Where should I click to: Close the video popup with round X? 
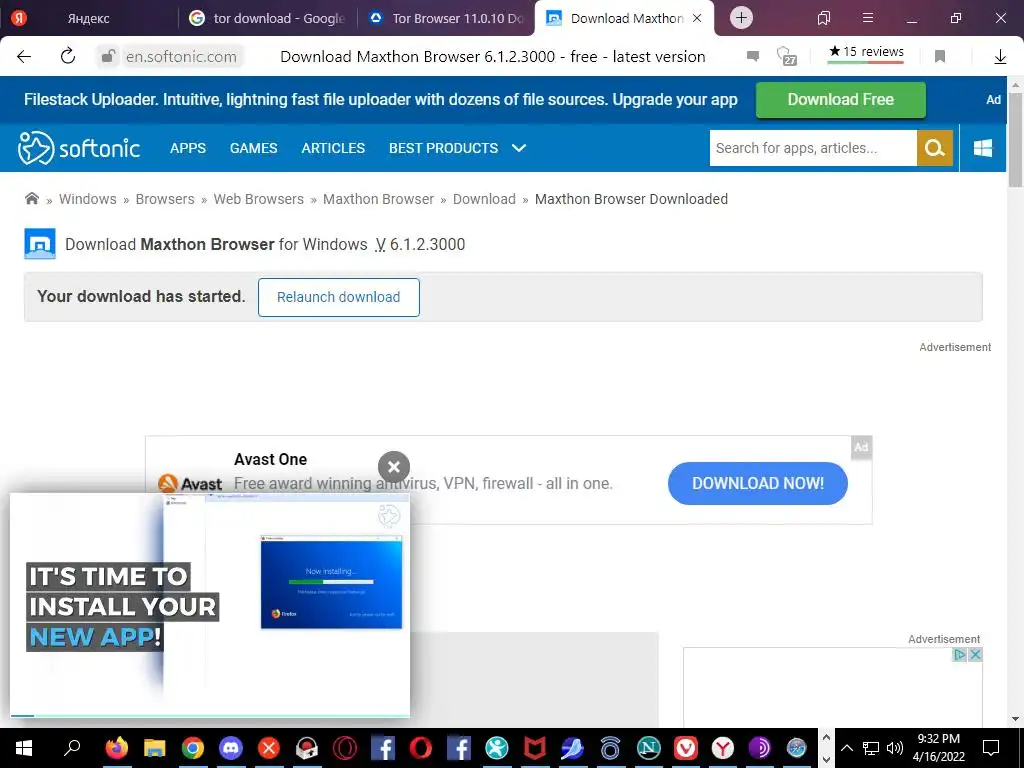[x=394, y=467]
